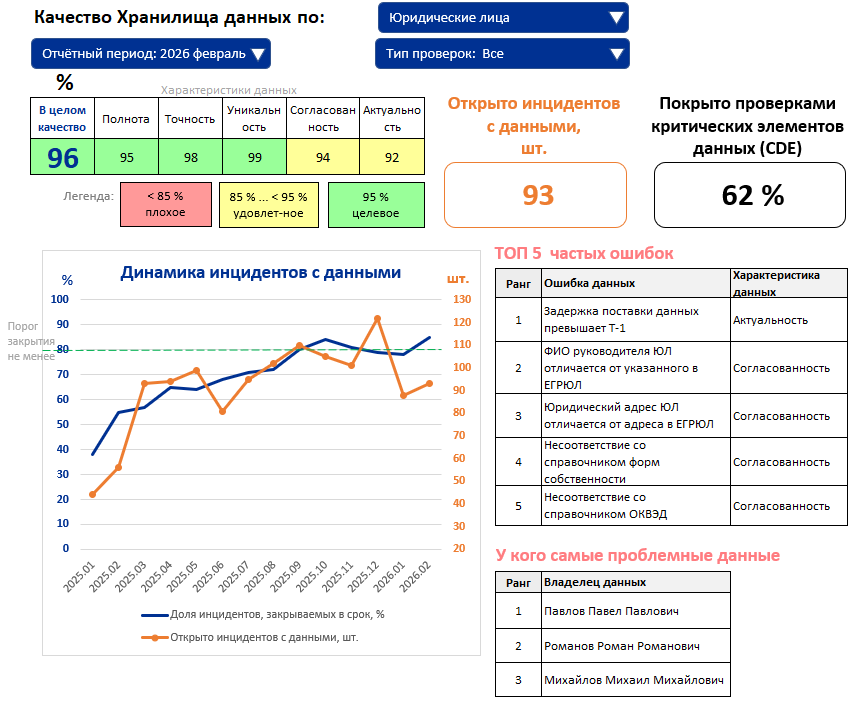Screen dimensions: 867x707
Task: Open the Тип проверок: Все dropdown
Action: (502, 54)
